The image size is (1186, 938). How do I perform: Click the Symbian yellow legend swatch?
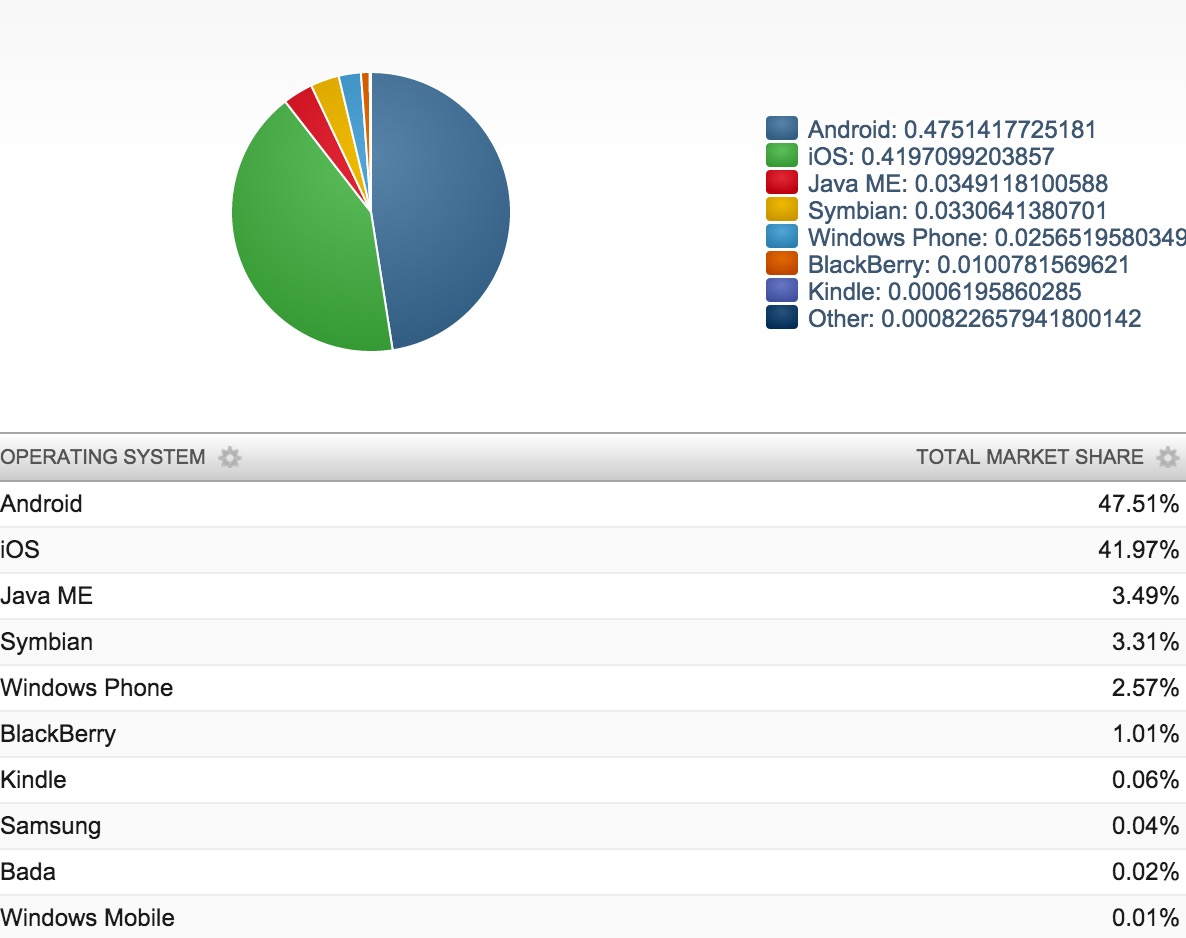pyautogui.click(x=781, y=210)
